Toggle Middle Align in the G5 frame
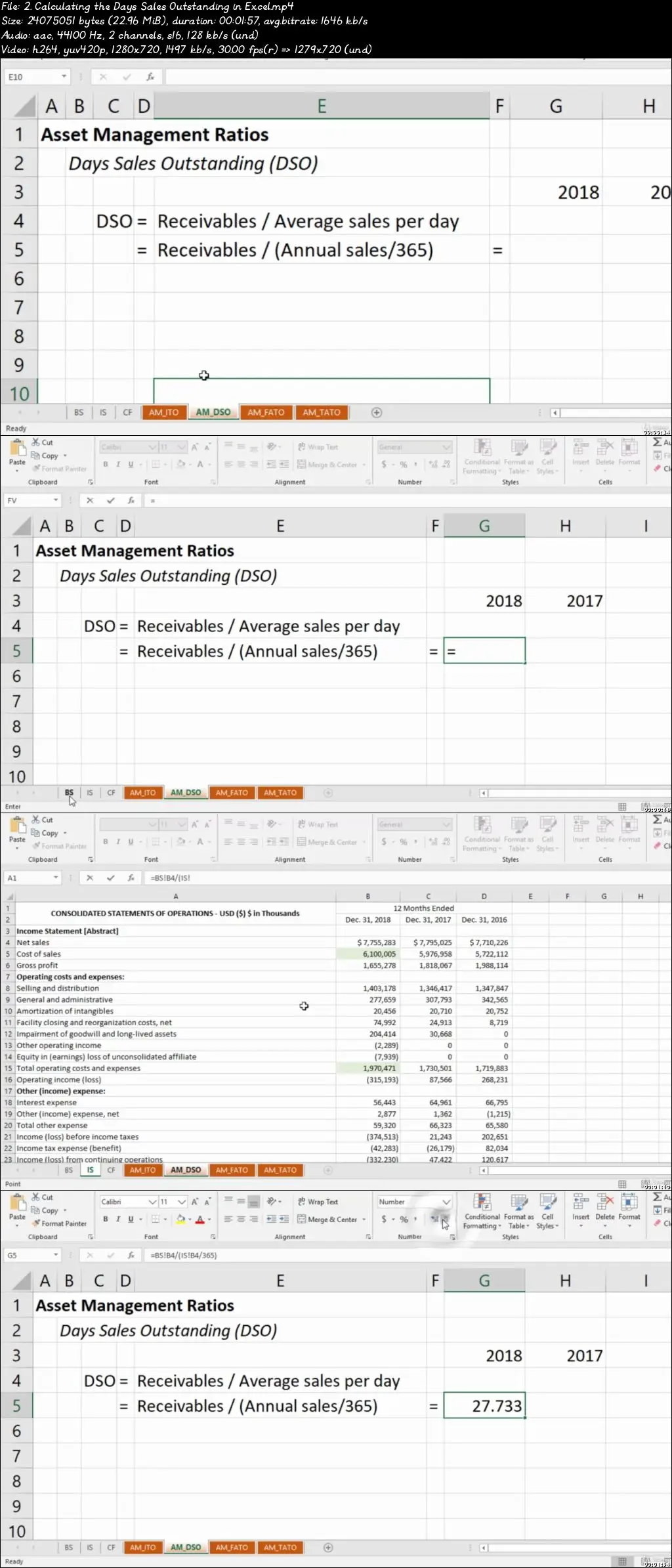The width and height of the screenshot is (672, 1568). [241, 1201]
